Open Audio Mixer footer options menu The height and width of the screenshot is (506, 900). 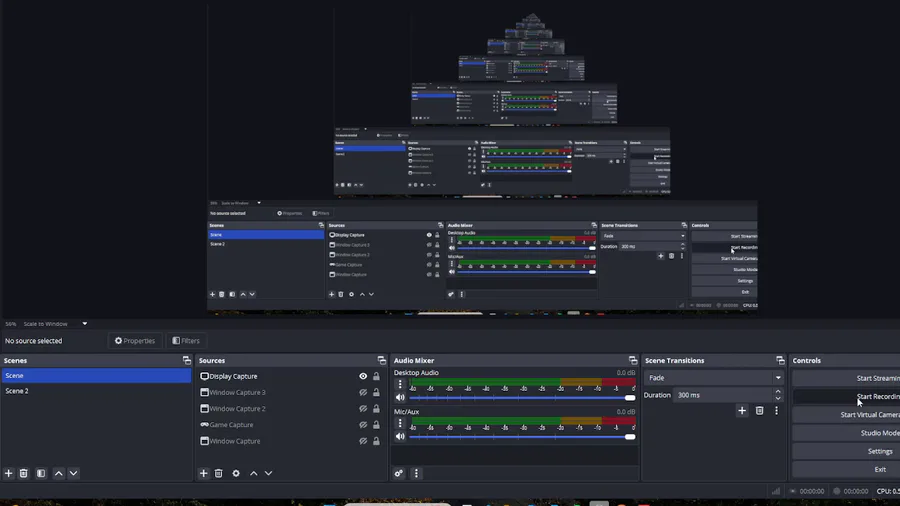[x=416, y=473]
